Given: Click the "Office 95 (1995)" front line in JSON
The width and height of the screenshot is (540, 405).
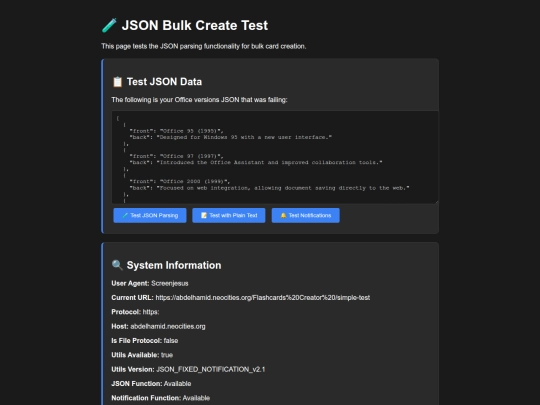Looking at the screenshot, I should [176, 131].
